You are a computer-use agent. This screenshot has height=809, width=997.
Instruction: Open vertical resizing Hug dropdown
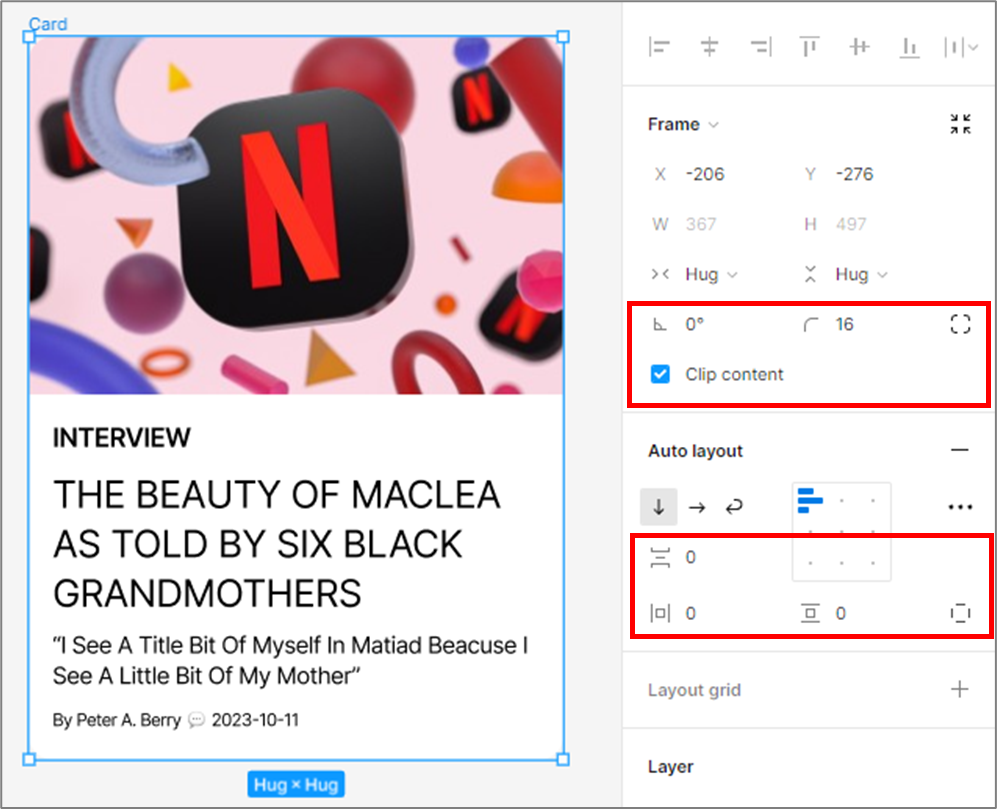click(861, 274)
